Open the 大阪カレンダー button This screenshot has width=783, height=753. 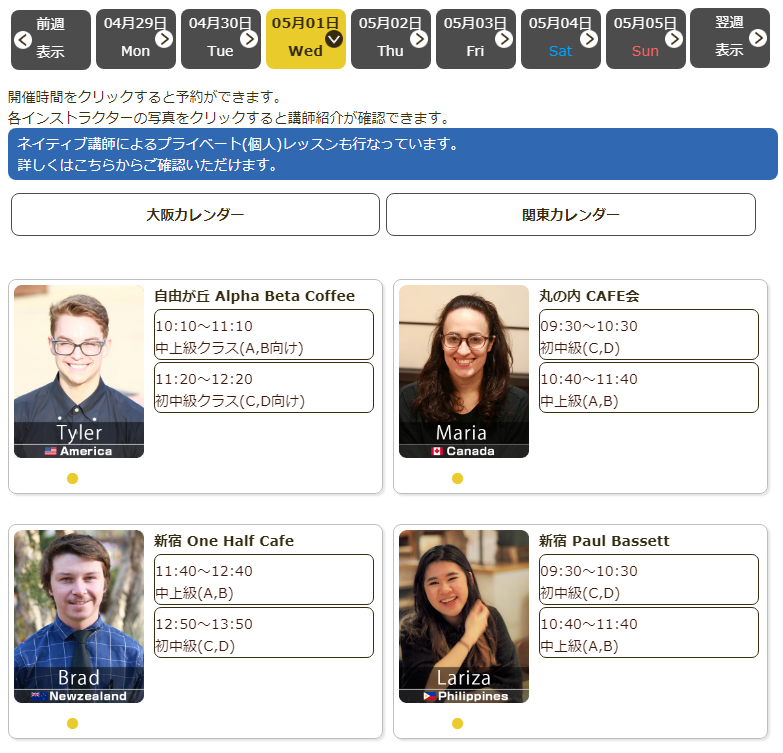tap(195, 215)
